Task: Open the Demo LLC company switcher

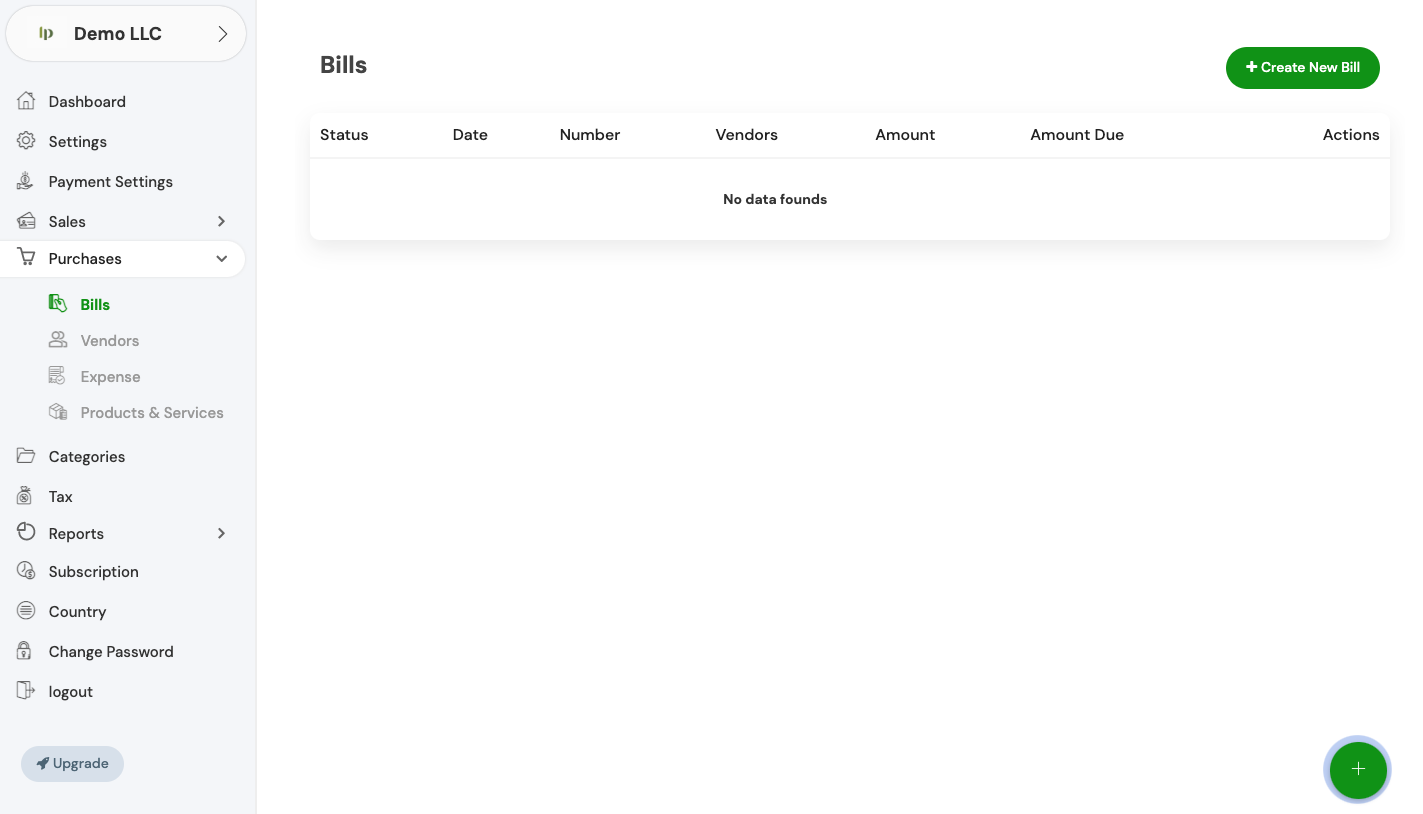Action: pyautogui.click(x=126, y=34)
